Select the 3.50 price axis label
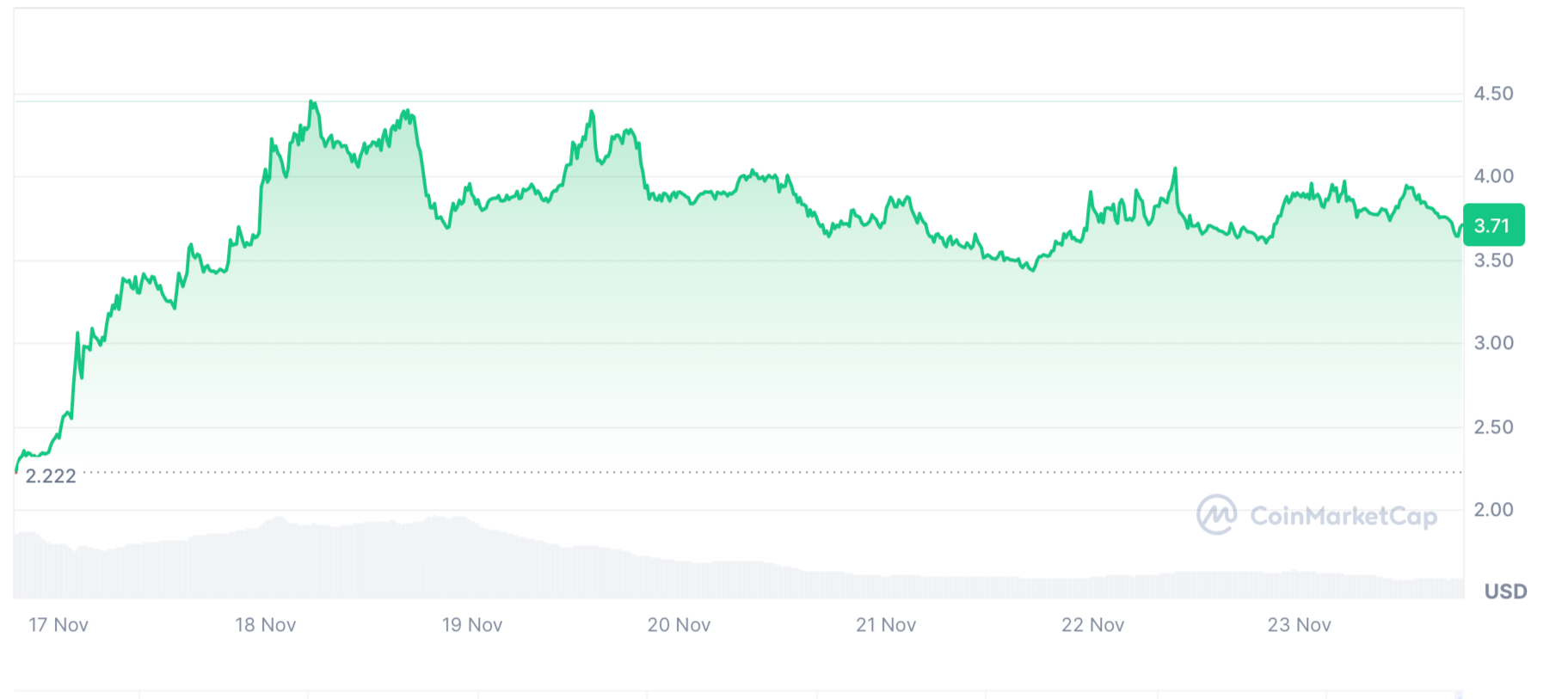Screen dimensions: 1568x699 coord(1493,261)
